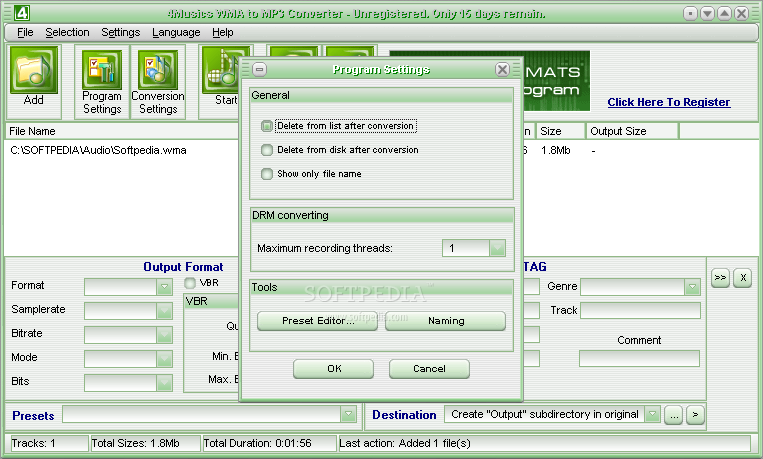Click the Program Settings dialog rollup icon
763x459 pixels.
(x=260, y=70)
